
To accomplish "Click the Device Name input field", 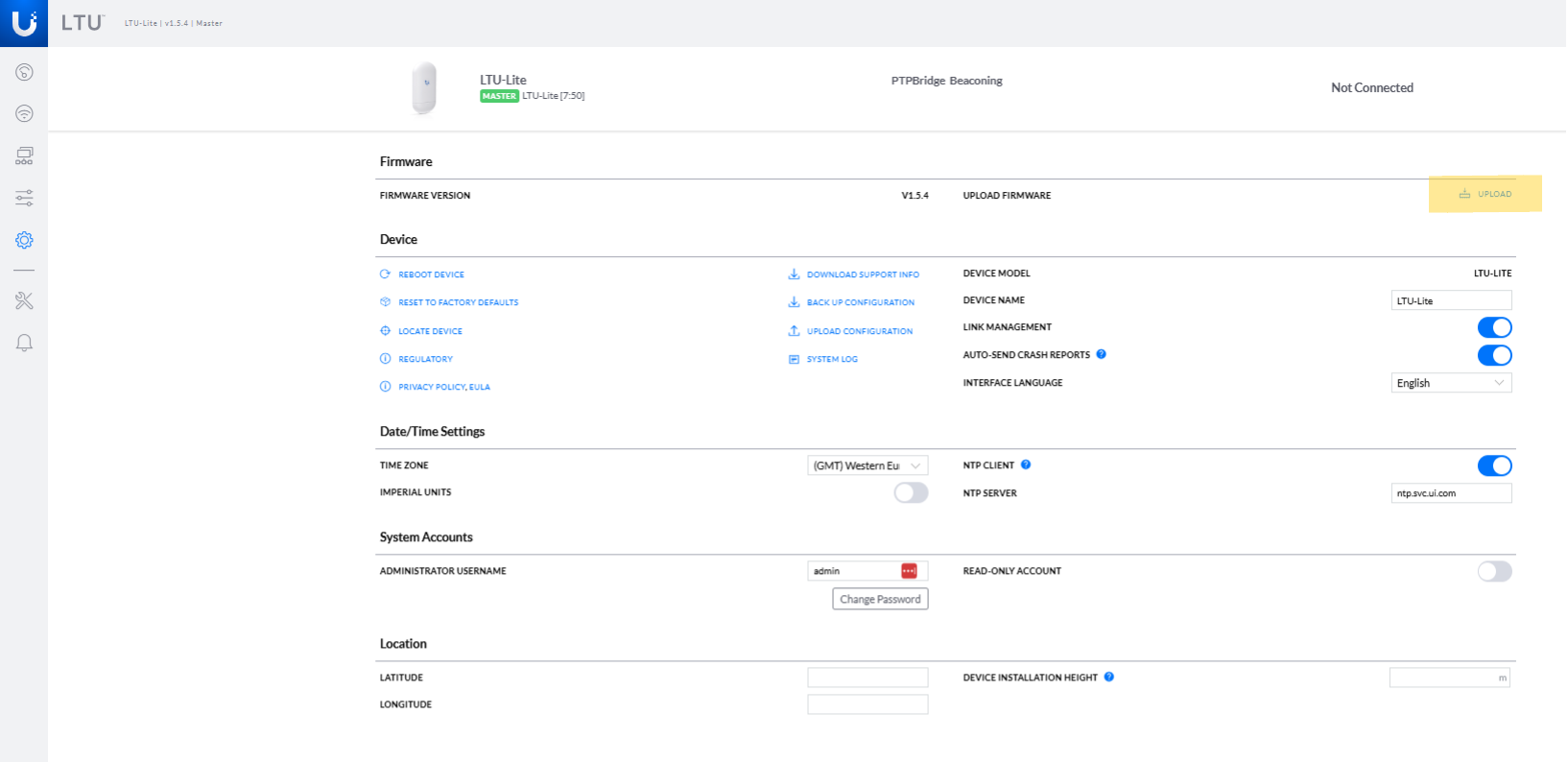I will click(1451, 300).
